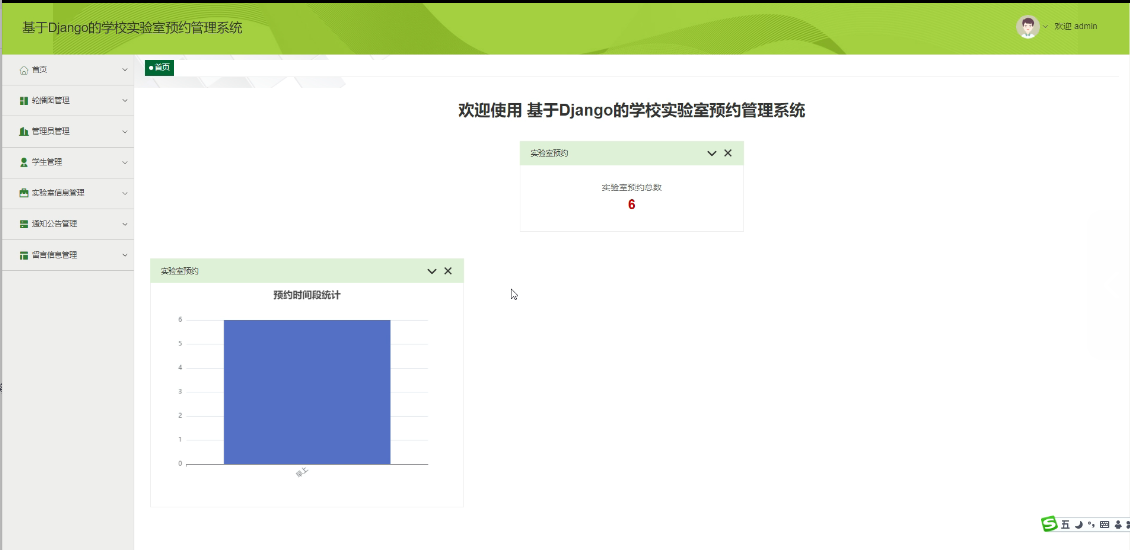
Task: Expand the 实验室信息管理 chevron
Action: tap(125, 193)
